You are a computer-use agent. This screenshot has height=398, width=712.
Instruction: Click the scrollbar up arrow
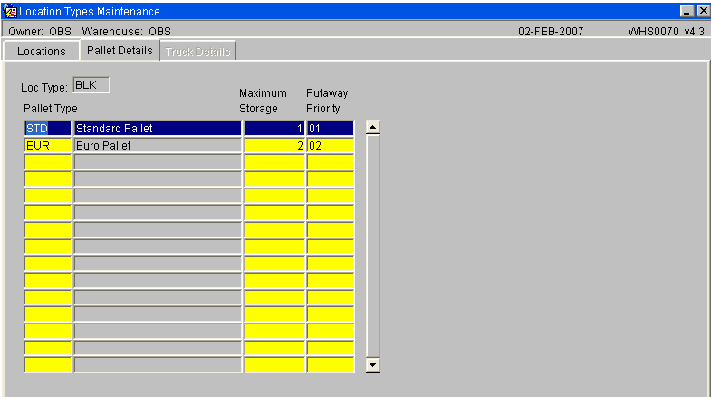tap(373, 127)
